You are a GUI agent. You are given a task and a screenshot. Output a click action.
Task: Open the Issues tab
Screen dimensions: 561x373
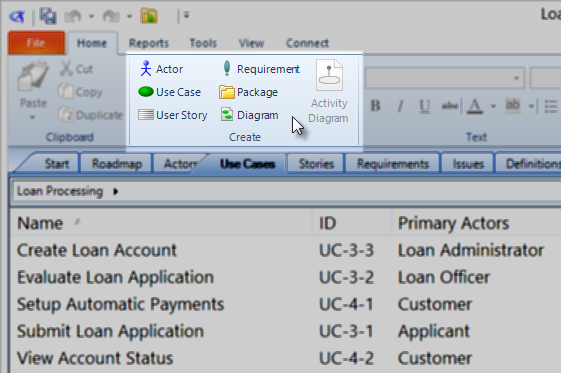click(x=468, y=163)
